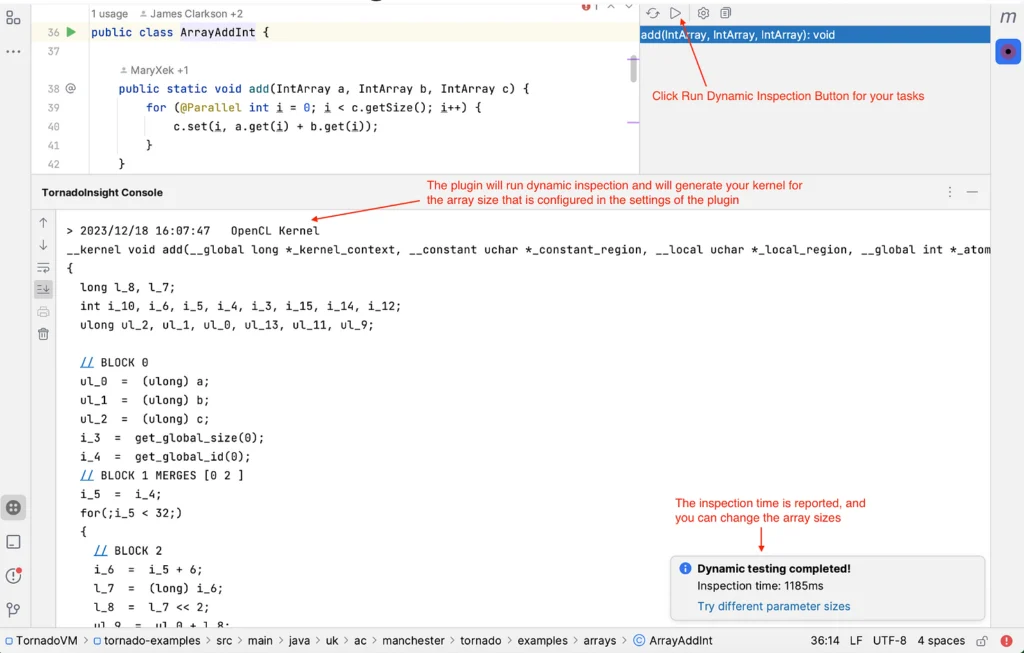
Task: Click the print icon in console toolbar
Action: [43, 312]
